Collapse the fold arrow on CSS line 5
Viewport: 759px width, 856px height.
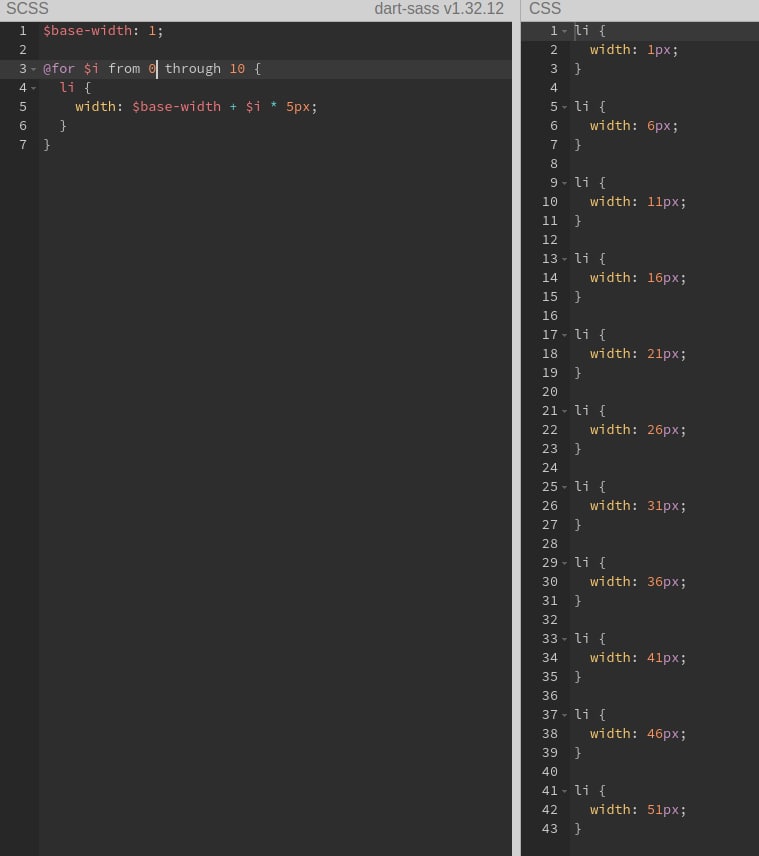click(x=565, y=107)
